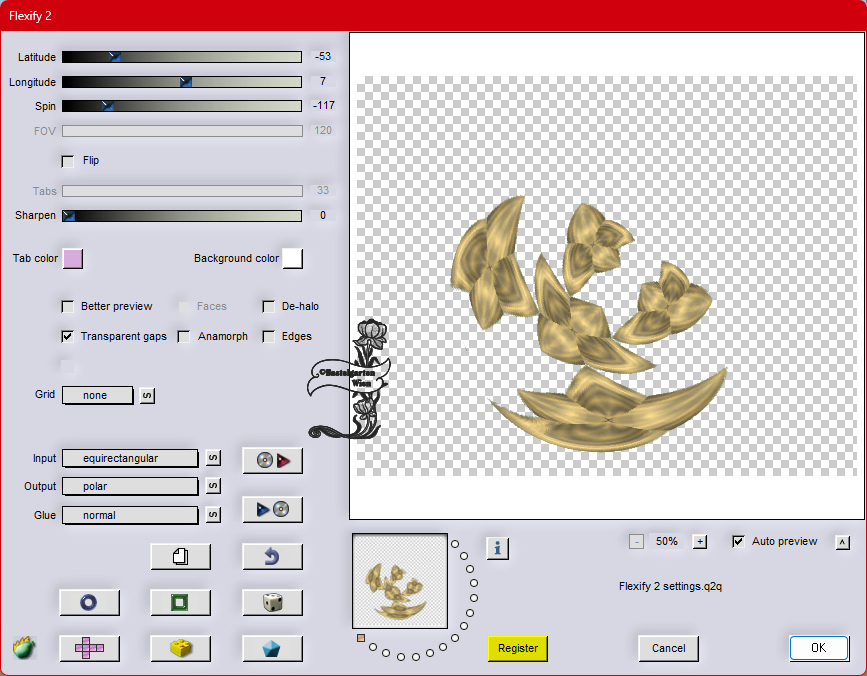Open the Output polar dropdown

tap(130, 486)
